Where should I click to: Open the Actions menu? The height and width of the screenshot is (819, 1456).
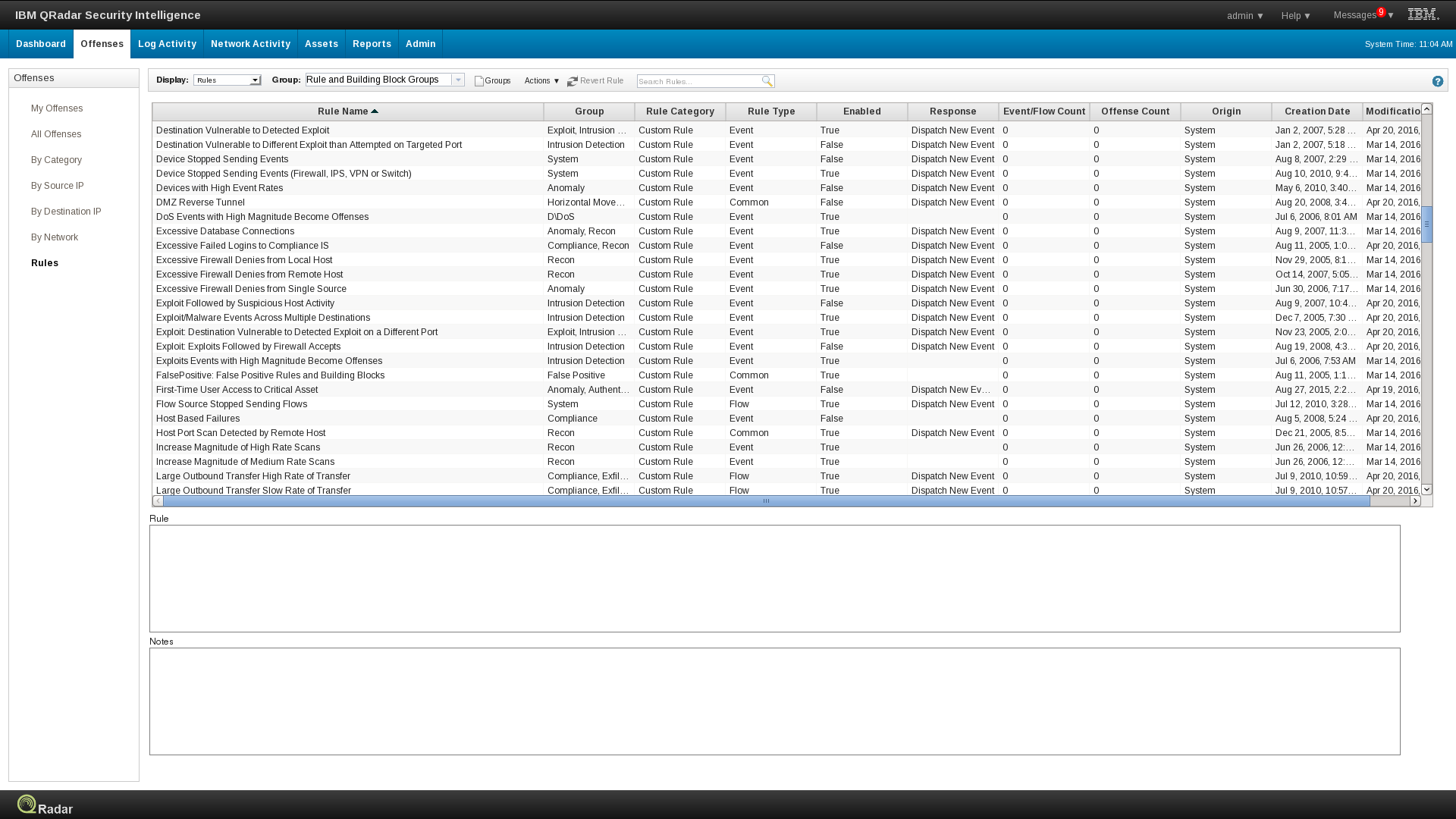point(541,80)
